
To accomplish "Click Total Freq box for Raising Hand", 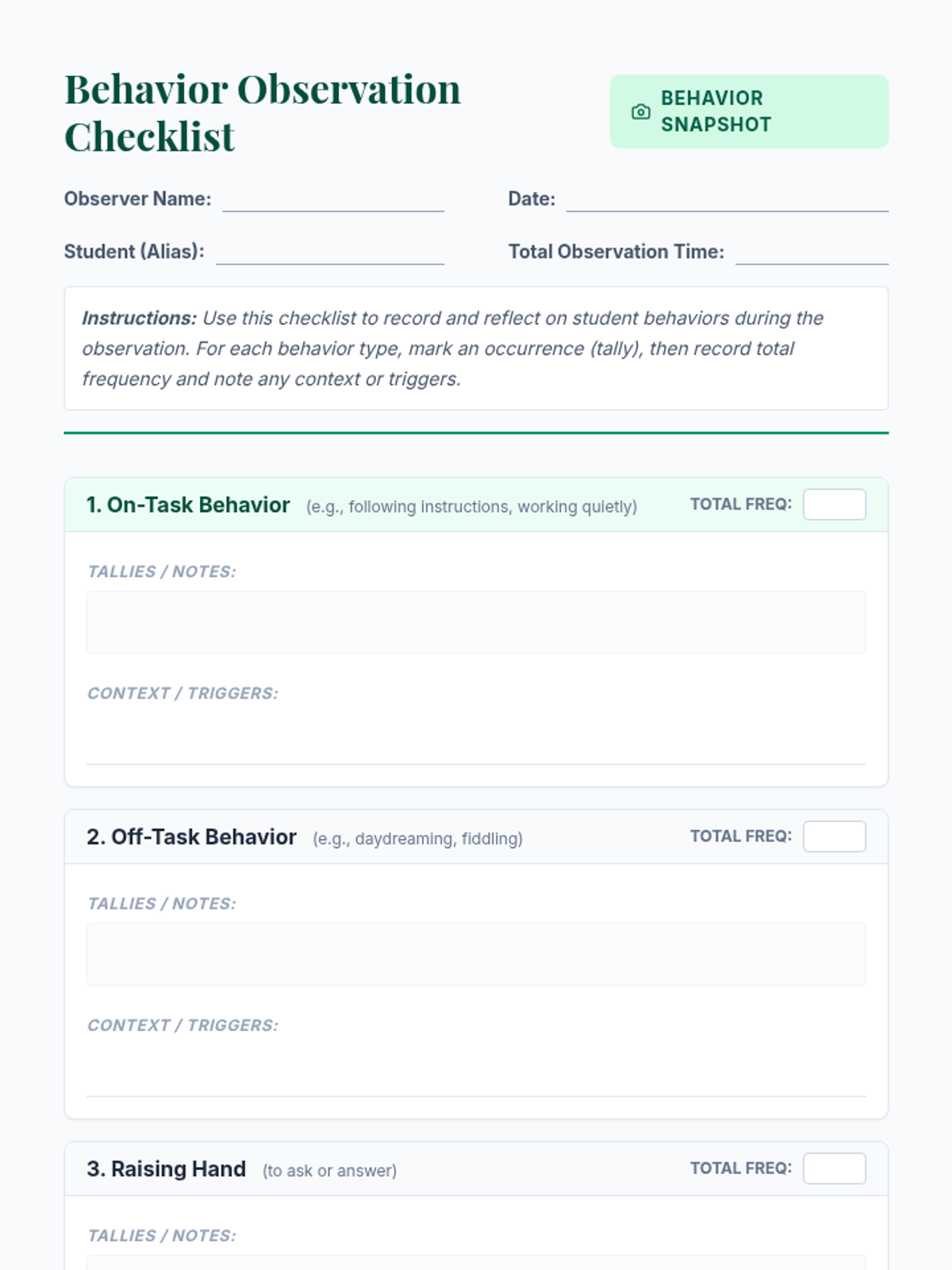I will (x=835, y=1168).
